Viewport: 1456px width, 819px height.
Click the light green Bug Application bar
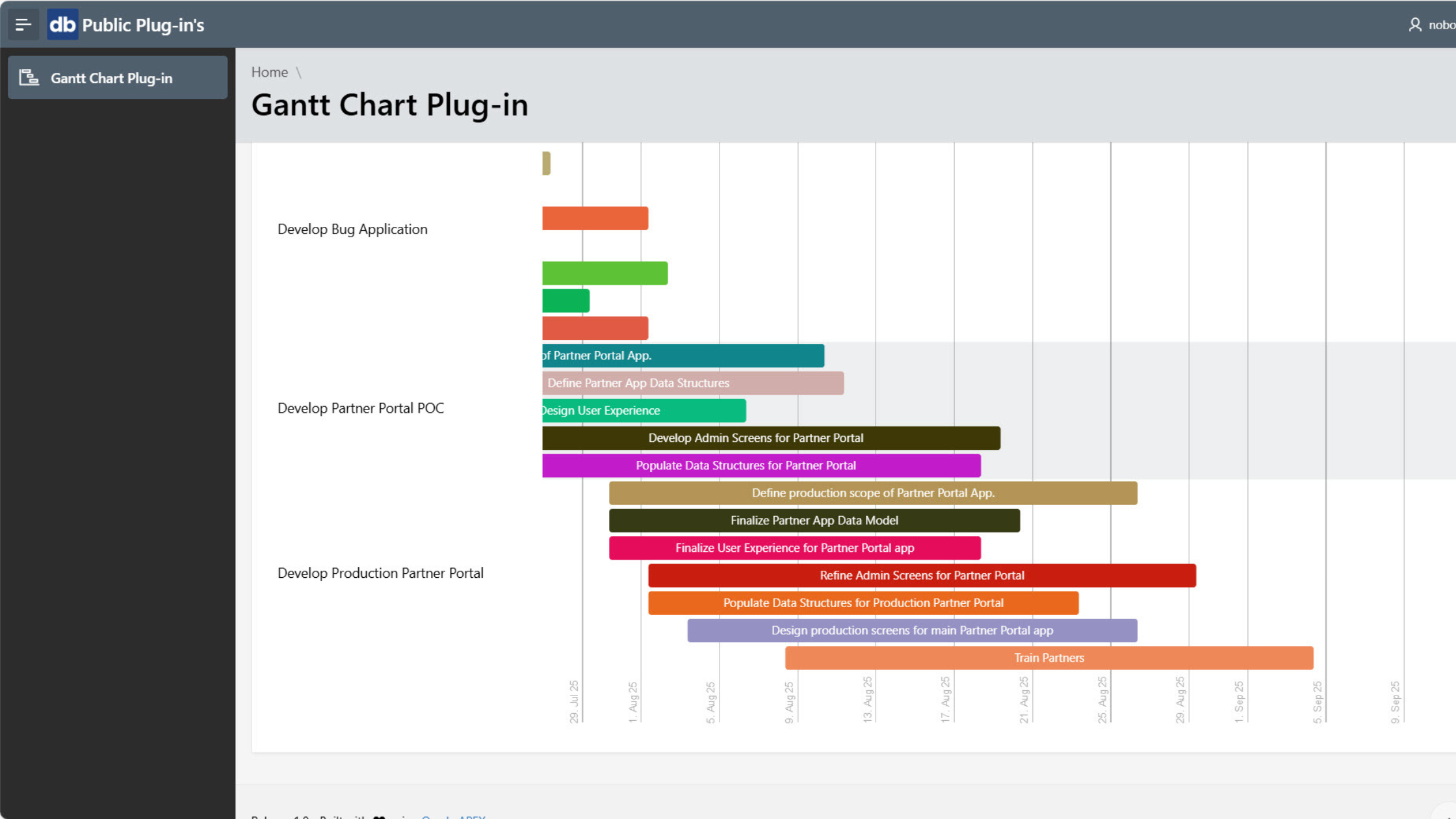[604, 273]
